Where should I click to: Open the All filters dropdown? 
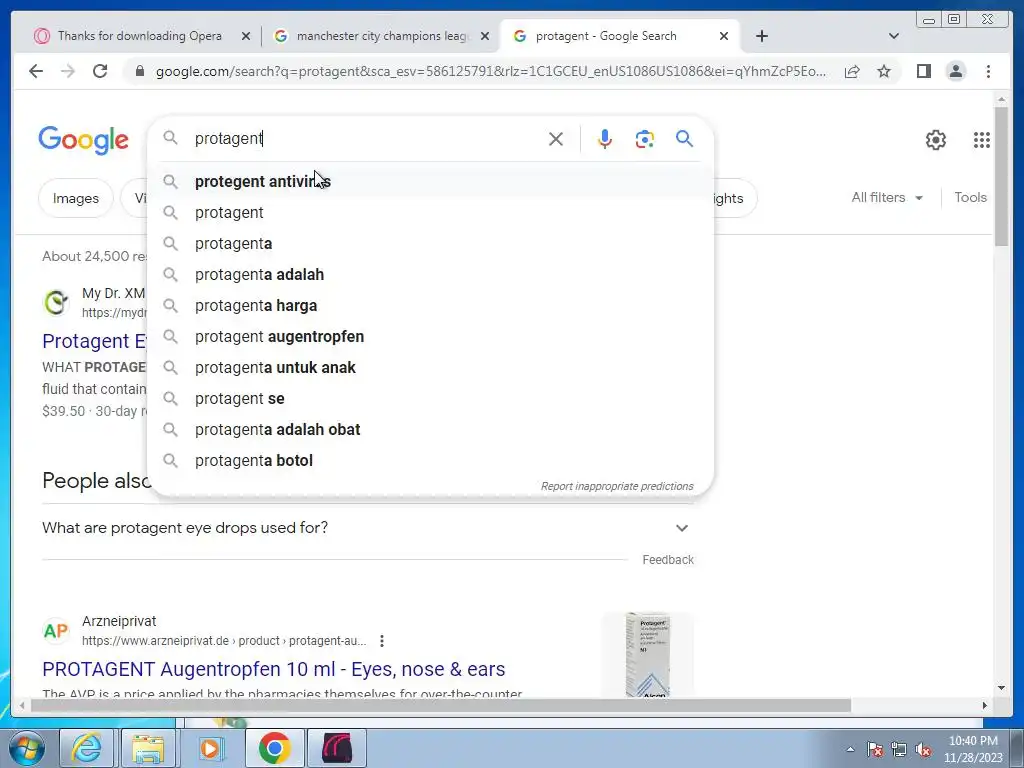(887, 197)
